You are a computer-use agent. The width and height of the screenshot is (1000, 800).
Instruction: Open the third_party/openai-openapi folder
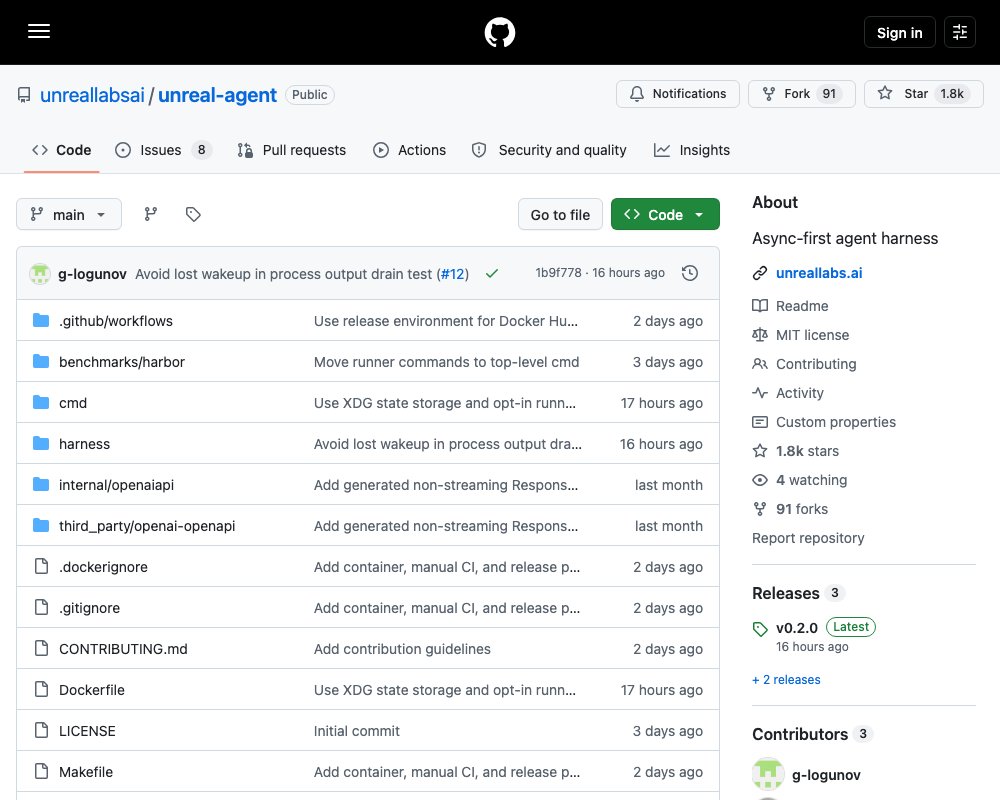tap(147, 526)
